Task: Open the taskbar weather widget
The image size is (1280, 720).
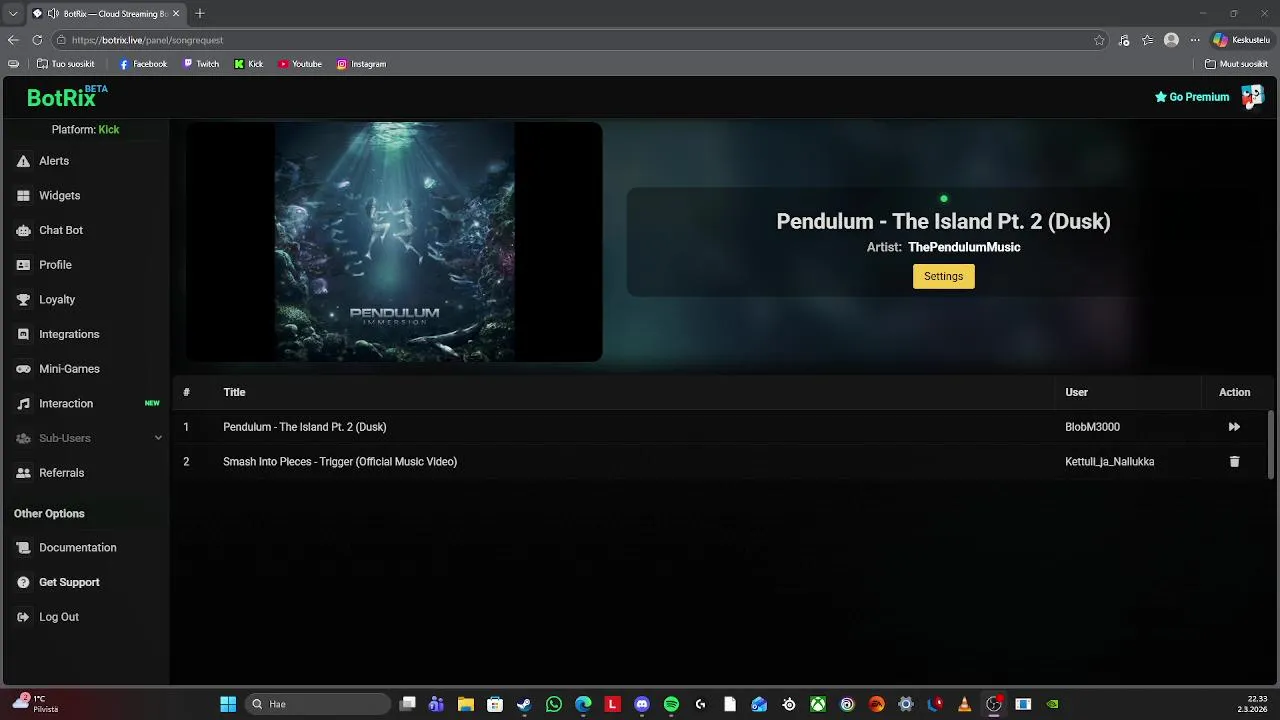Action: point(35,703)
